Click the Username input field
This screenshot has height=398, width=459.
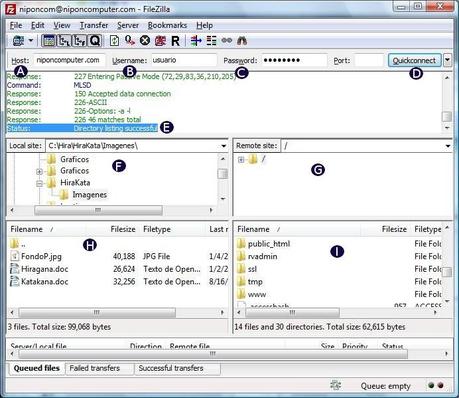tap(184, 60)
